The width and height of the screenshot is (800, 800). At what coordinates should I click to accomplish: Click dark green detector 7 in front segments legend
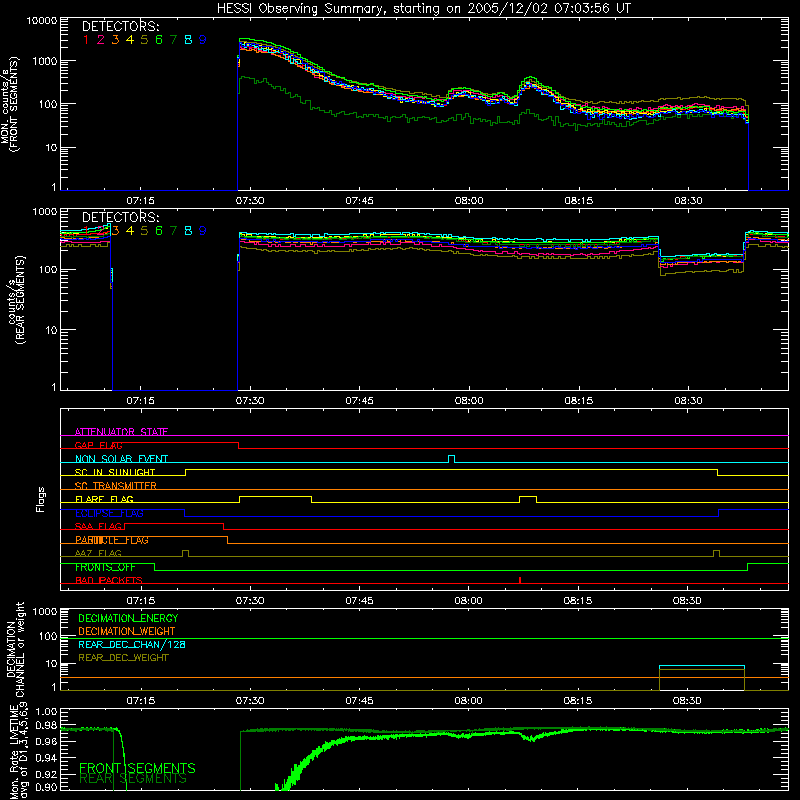(x=173, y=40)
